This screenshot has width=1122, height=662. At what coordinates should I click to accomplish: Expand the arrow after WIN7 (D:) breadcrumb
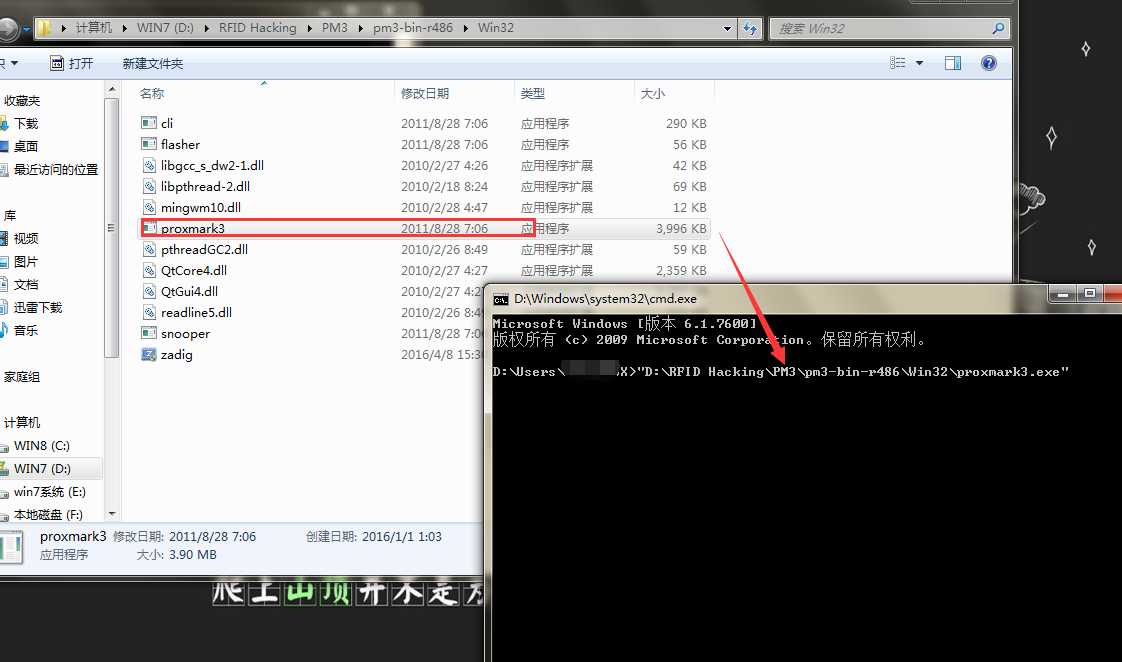(x=207, y=28)
